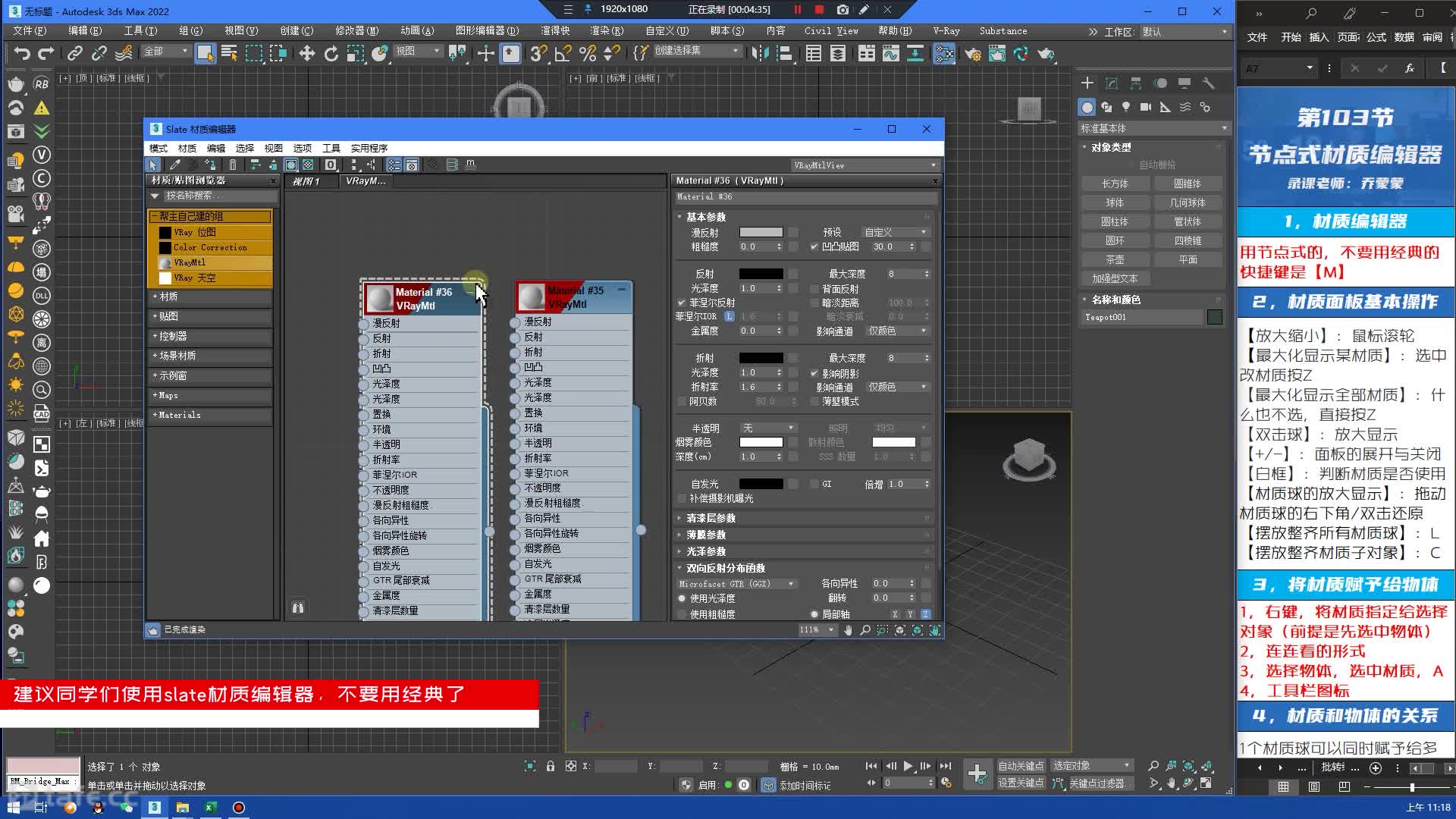The image size is (1456, 819).
Task: Click the 烟雾颜色 white swatch
Action: [761, 442]
